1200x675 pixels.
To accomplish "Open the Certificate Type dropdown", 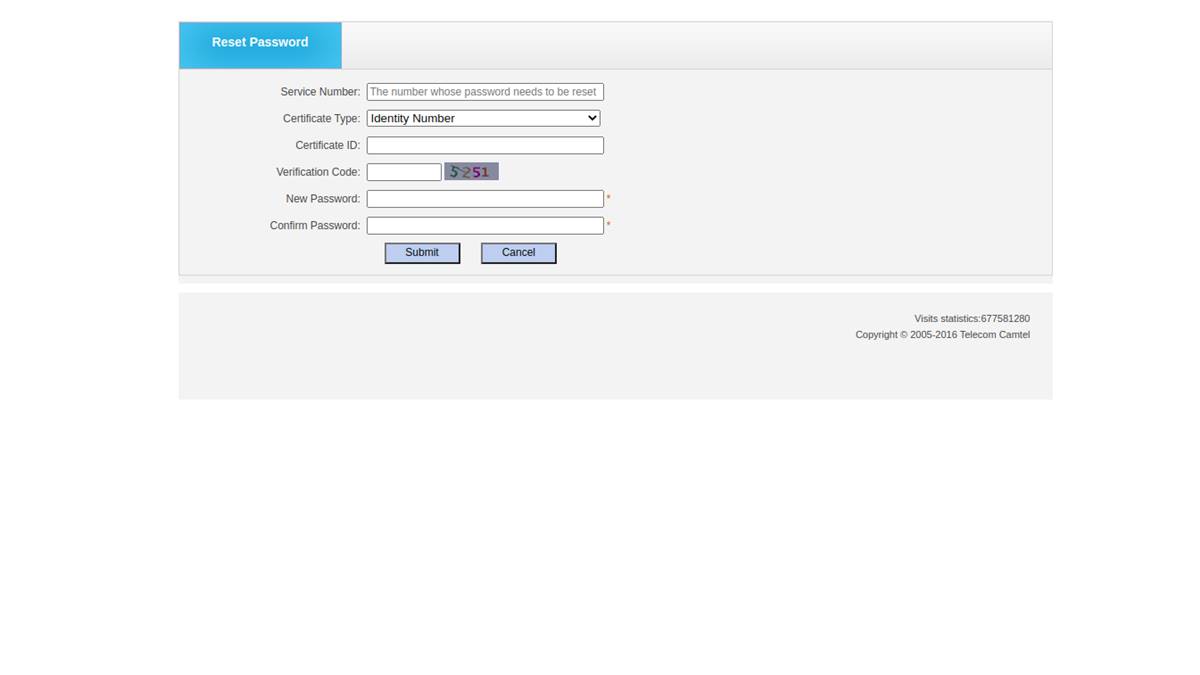I will pyautogui.click(x=482, y=118).
